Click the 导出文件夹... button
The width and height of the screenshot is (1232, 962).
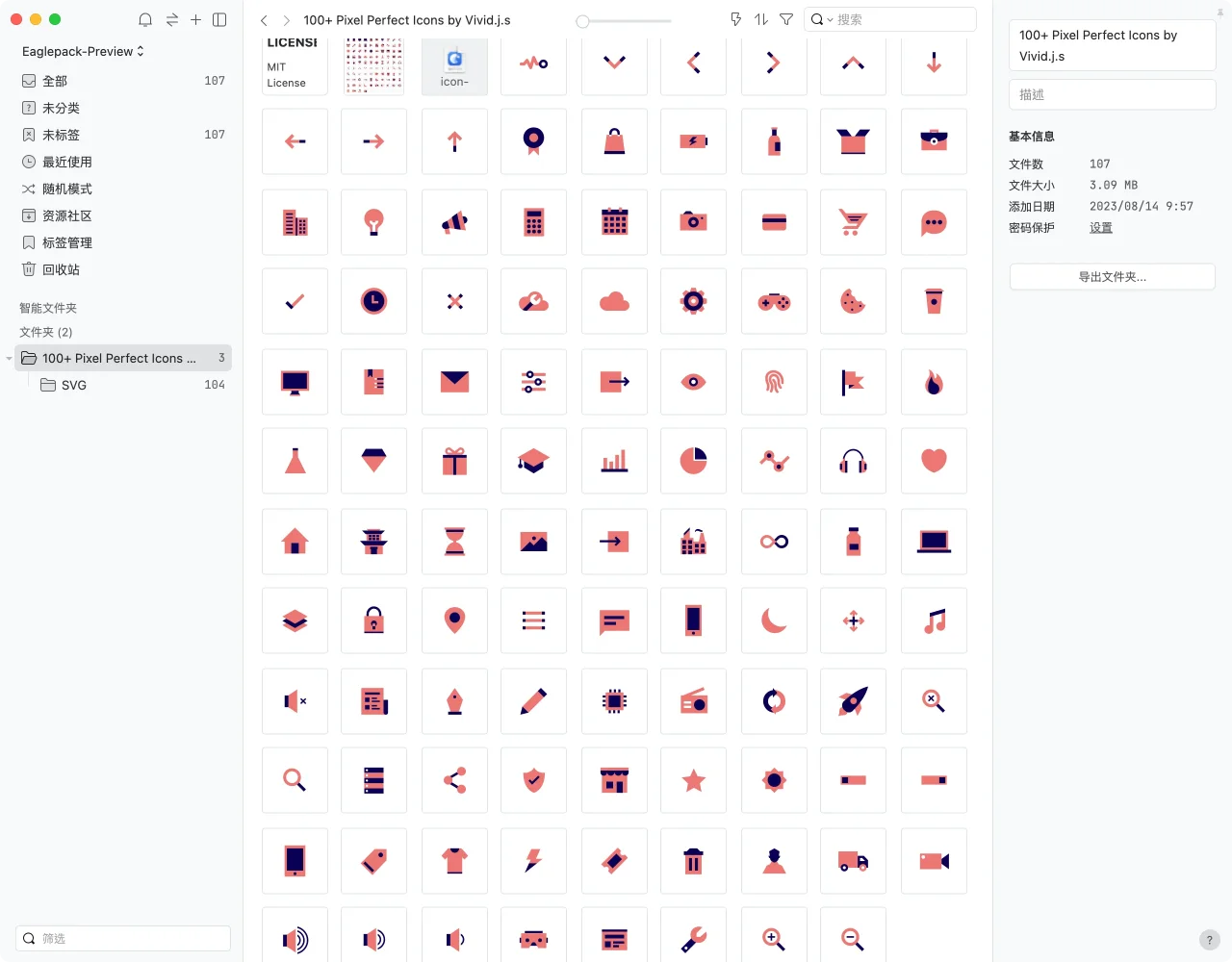[x=1112, y=277]
